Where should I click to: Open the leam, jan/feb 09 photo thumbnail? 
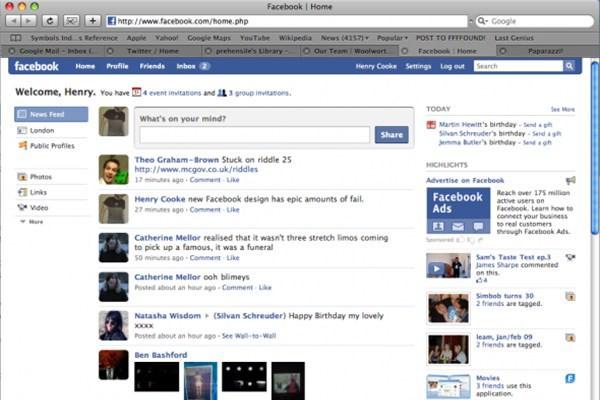point(448,349)
